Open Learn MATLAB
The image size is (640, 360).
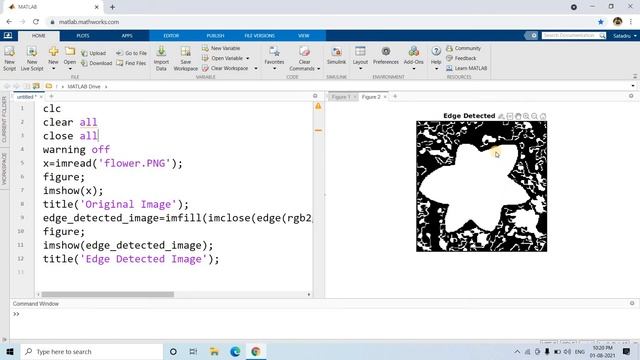[467, 68]
